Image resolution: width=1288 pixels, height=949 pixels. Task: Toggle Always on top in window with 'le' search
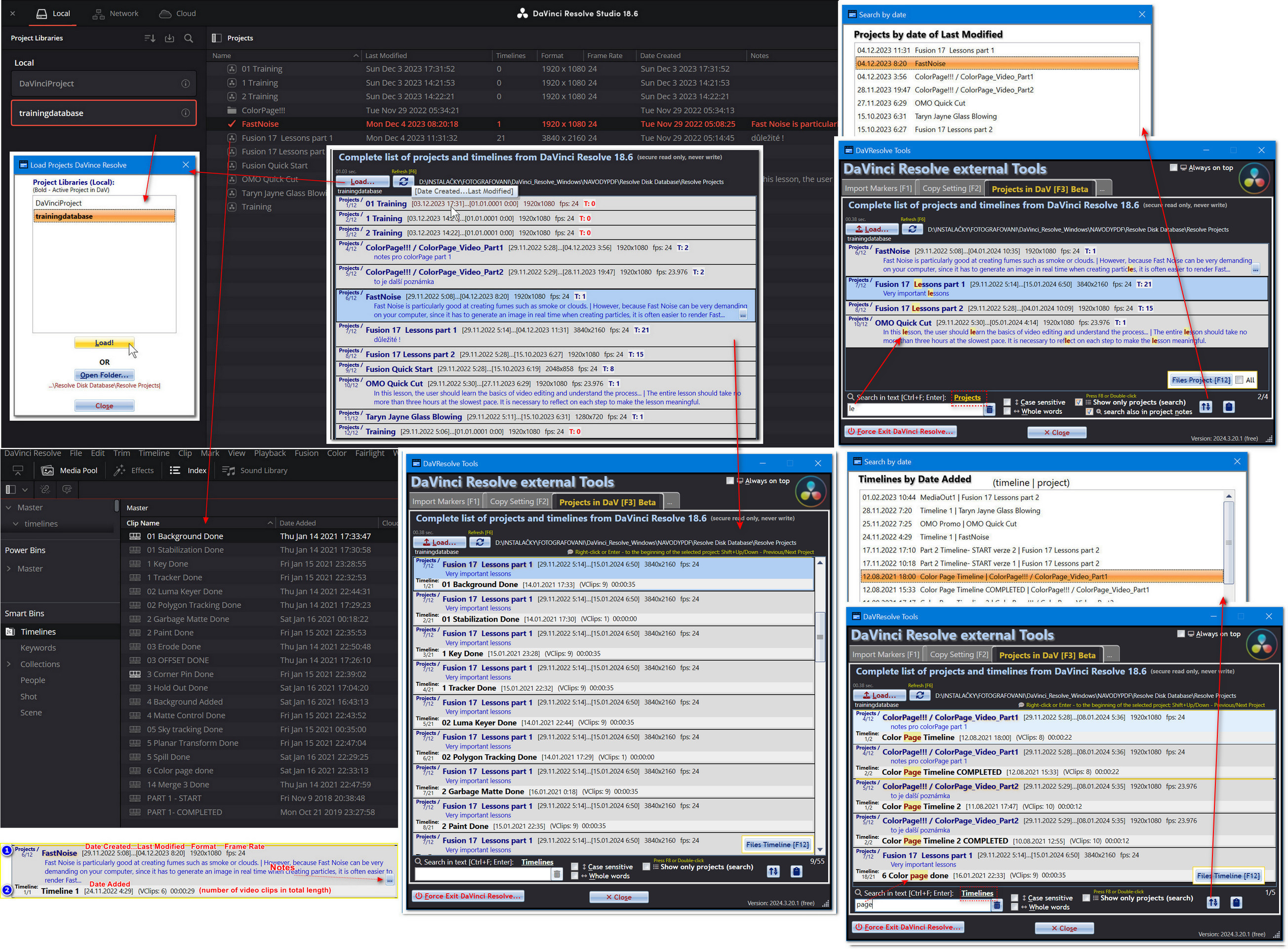coord(1173,168)
